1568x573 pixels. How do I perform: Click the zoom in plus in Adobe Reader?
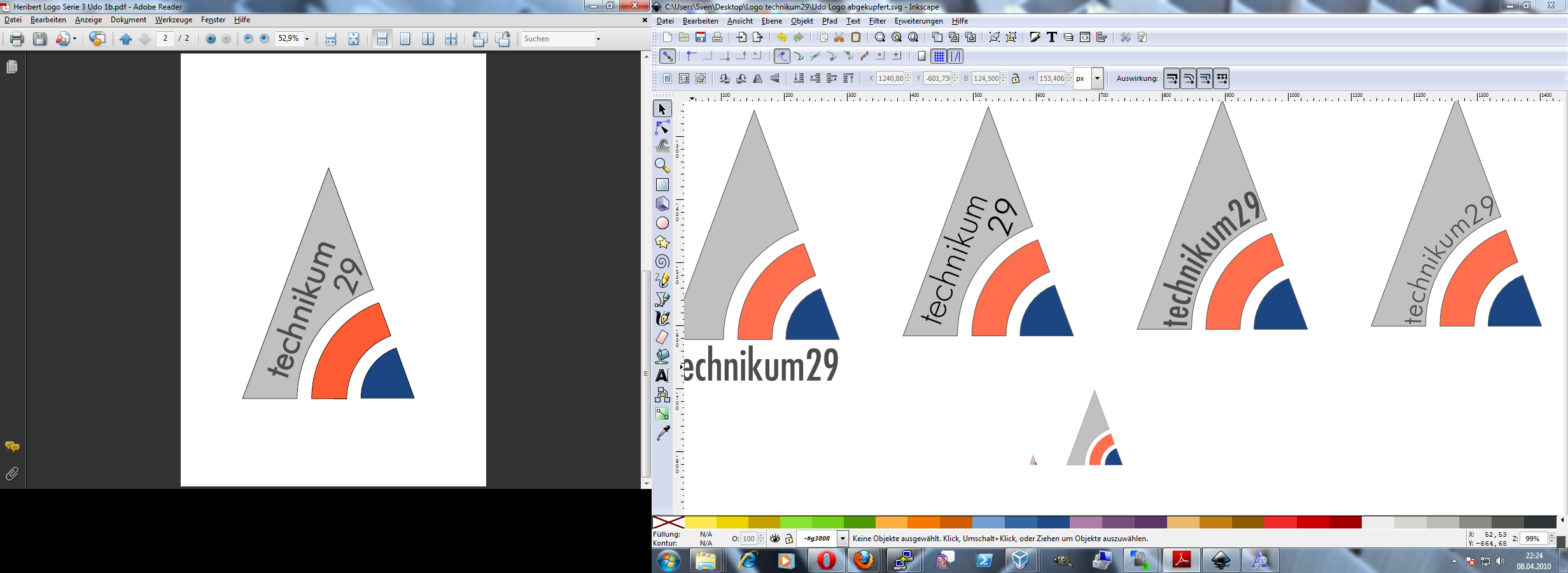[264, 39]
